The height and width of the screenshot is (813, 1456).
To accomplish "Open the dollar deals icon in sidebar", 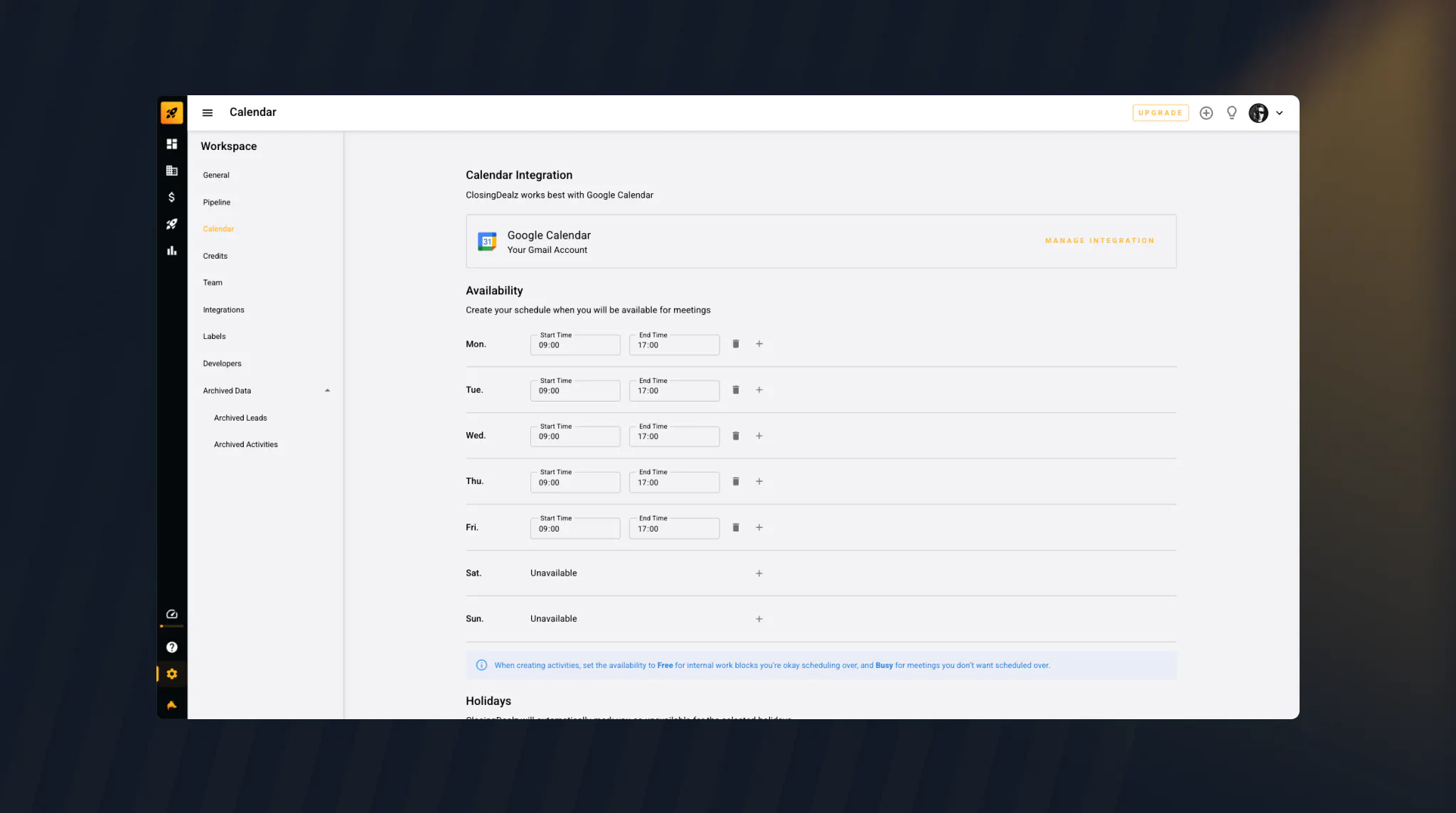I will click(171, 197).
